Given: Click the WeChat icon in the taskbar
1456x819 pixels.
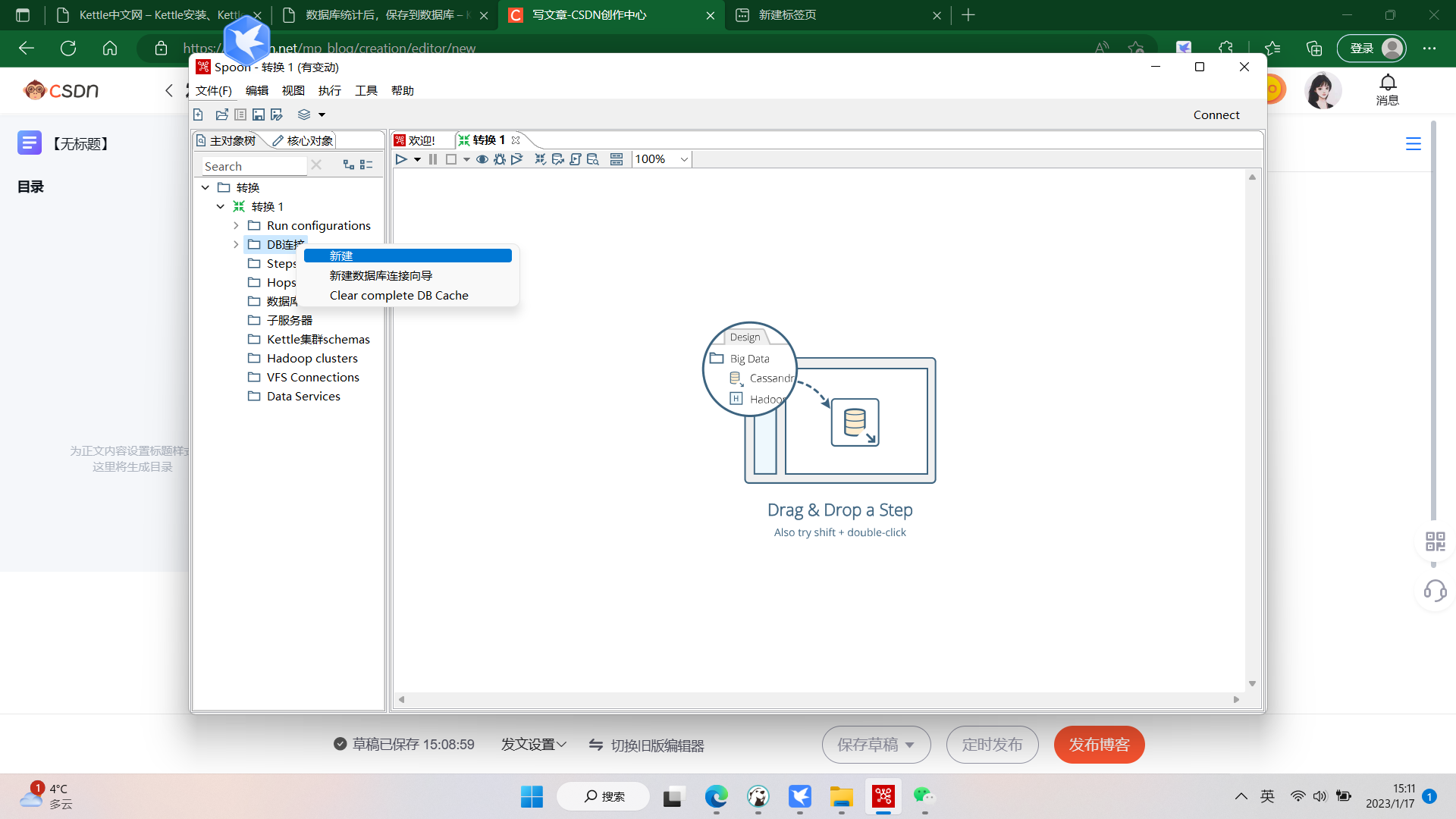Looking at the screenshot, I should tap(924, 796).
